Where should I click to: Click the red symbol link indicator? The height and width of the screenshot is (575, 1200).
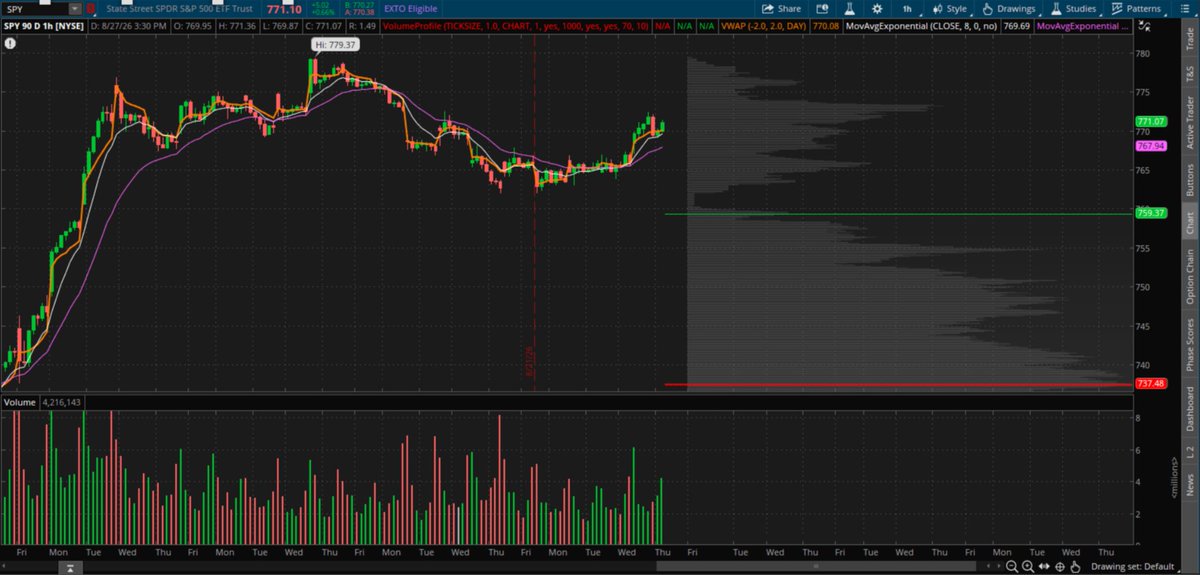click(90, 9)
